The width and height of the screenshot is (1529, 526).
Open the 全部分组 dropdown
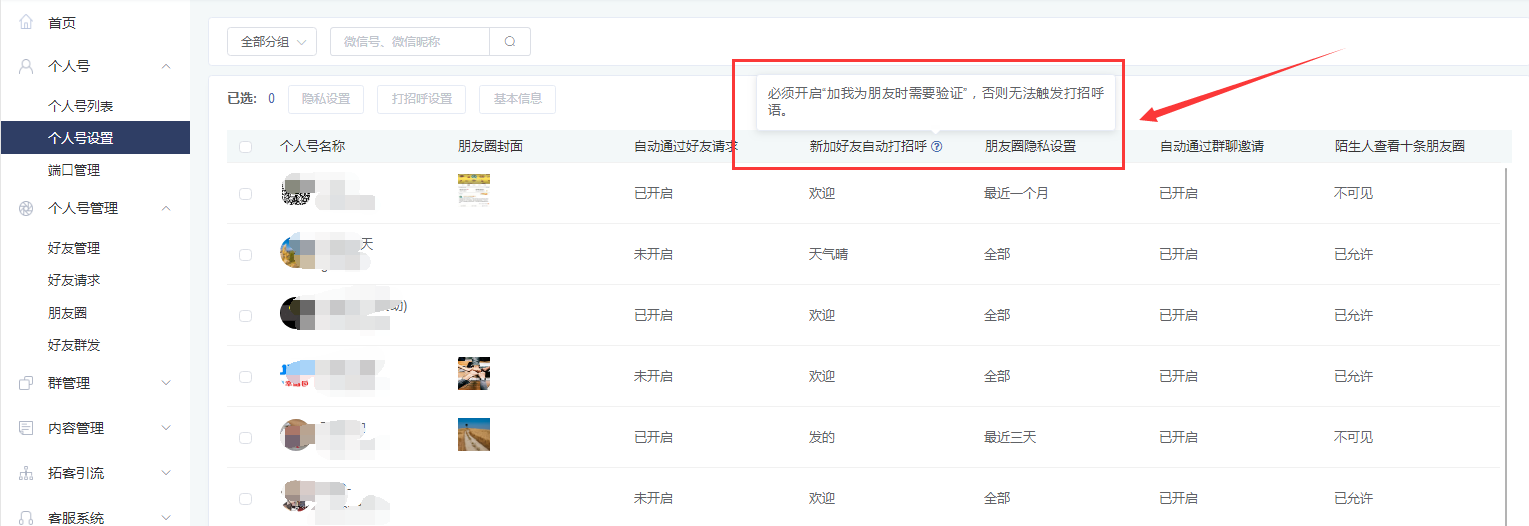pyautogui.click(x=272, y=42)
